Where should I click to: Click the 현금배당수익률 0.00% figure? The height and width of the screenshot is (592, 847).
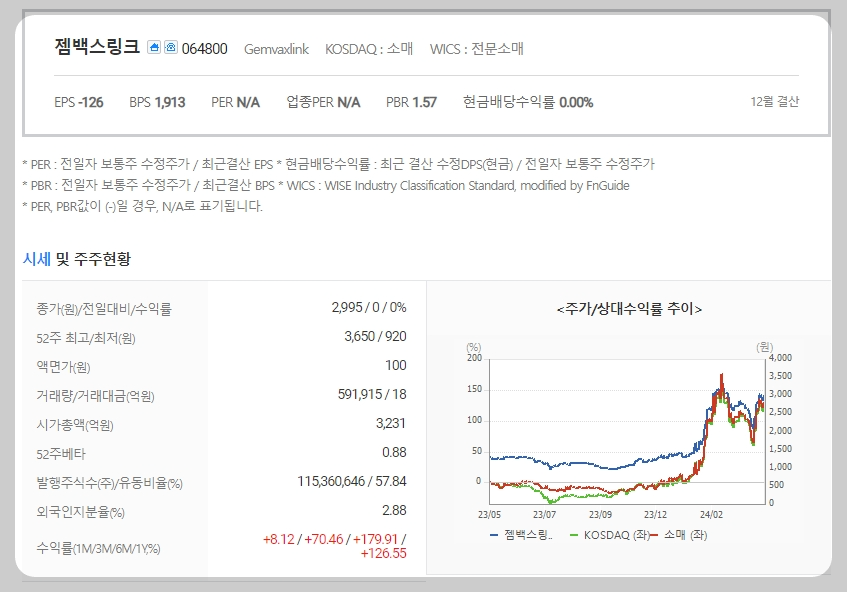click(x=528, y=102)
